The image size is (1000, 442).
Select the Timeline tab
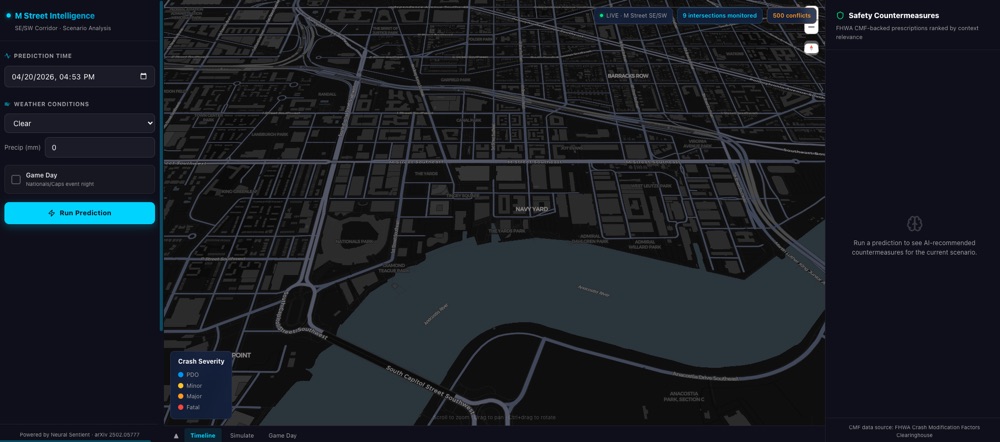click(203, 436)
